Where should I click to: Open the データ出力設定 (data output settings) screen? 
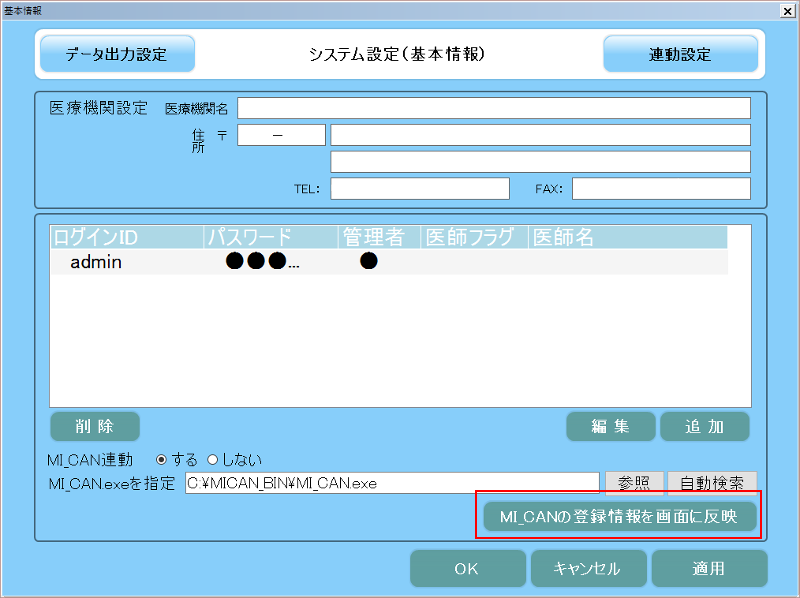click(x=116, y=54)
